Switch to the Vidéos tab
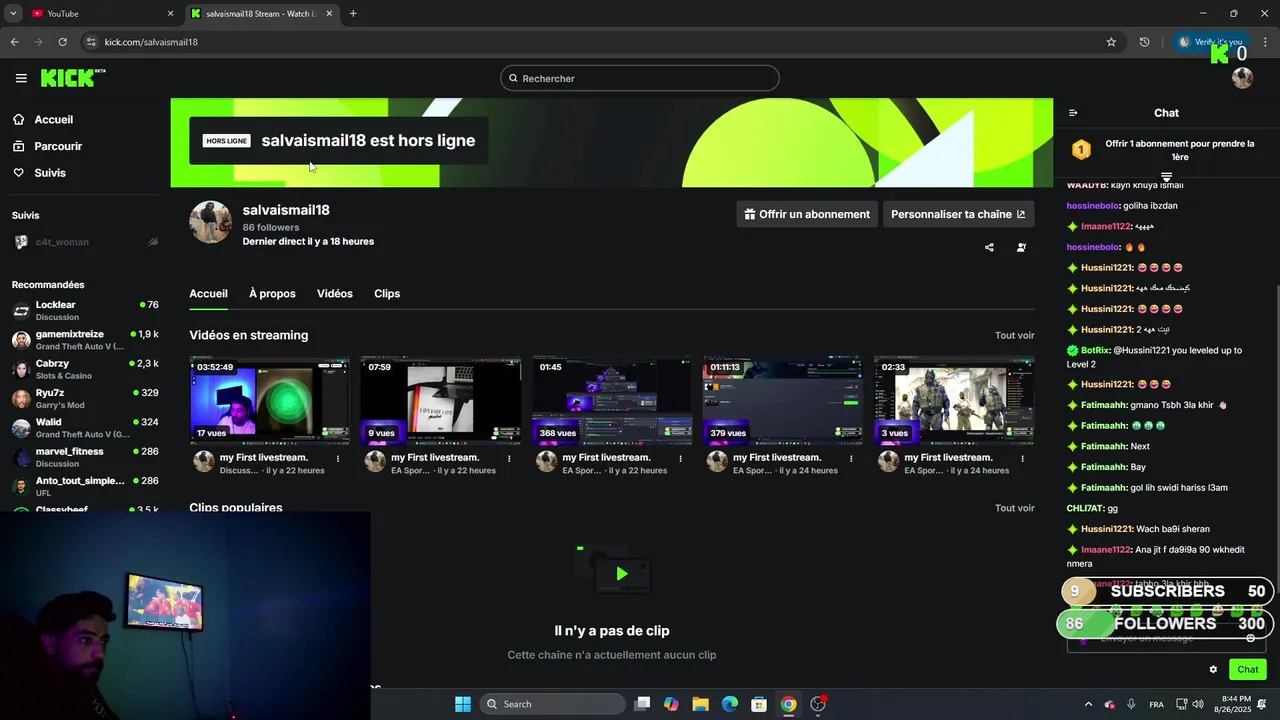Image resolution: width=1280 pixels, height=720 pixels. click(335, 294)
